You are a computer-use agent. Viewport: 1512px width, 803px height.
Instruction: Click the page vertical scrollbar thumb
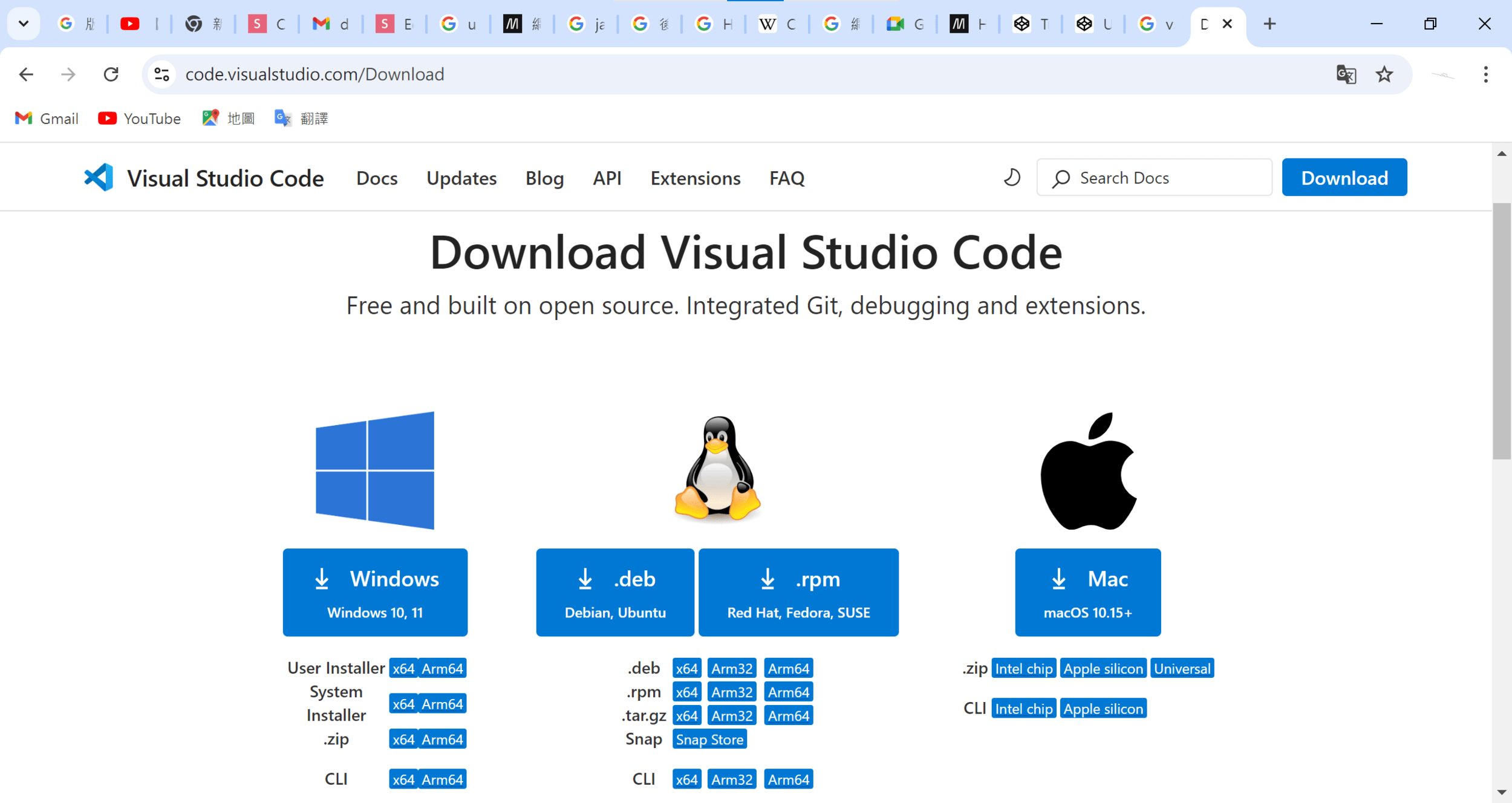1501,331
